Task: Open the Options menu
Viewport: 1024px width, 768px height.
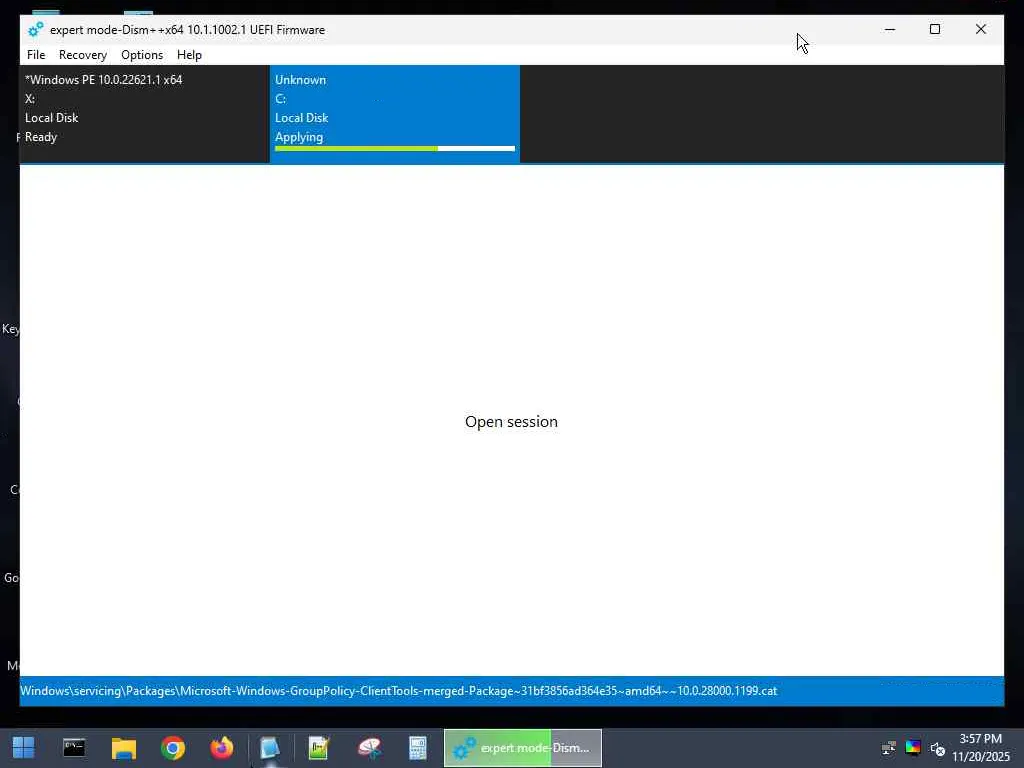Action: (142, 55)
